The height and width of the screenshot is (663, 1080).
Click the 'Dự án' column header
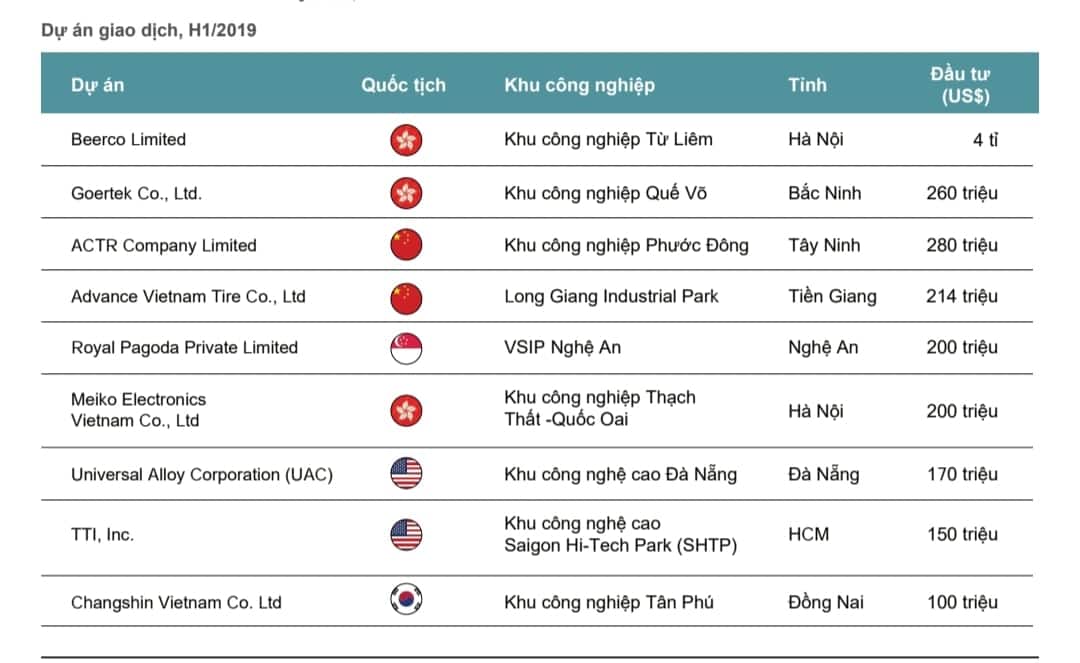(98, 85)
